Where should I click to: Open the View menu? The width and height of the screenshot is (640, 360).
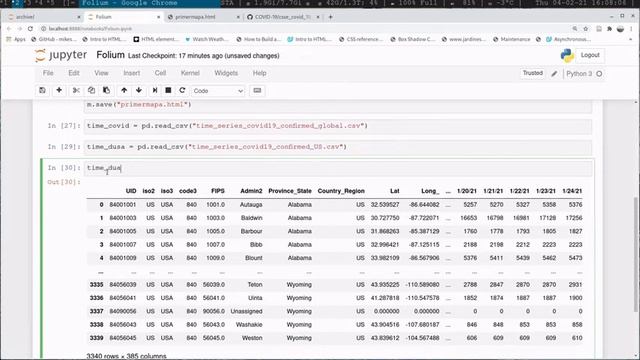point(101,73)
